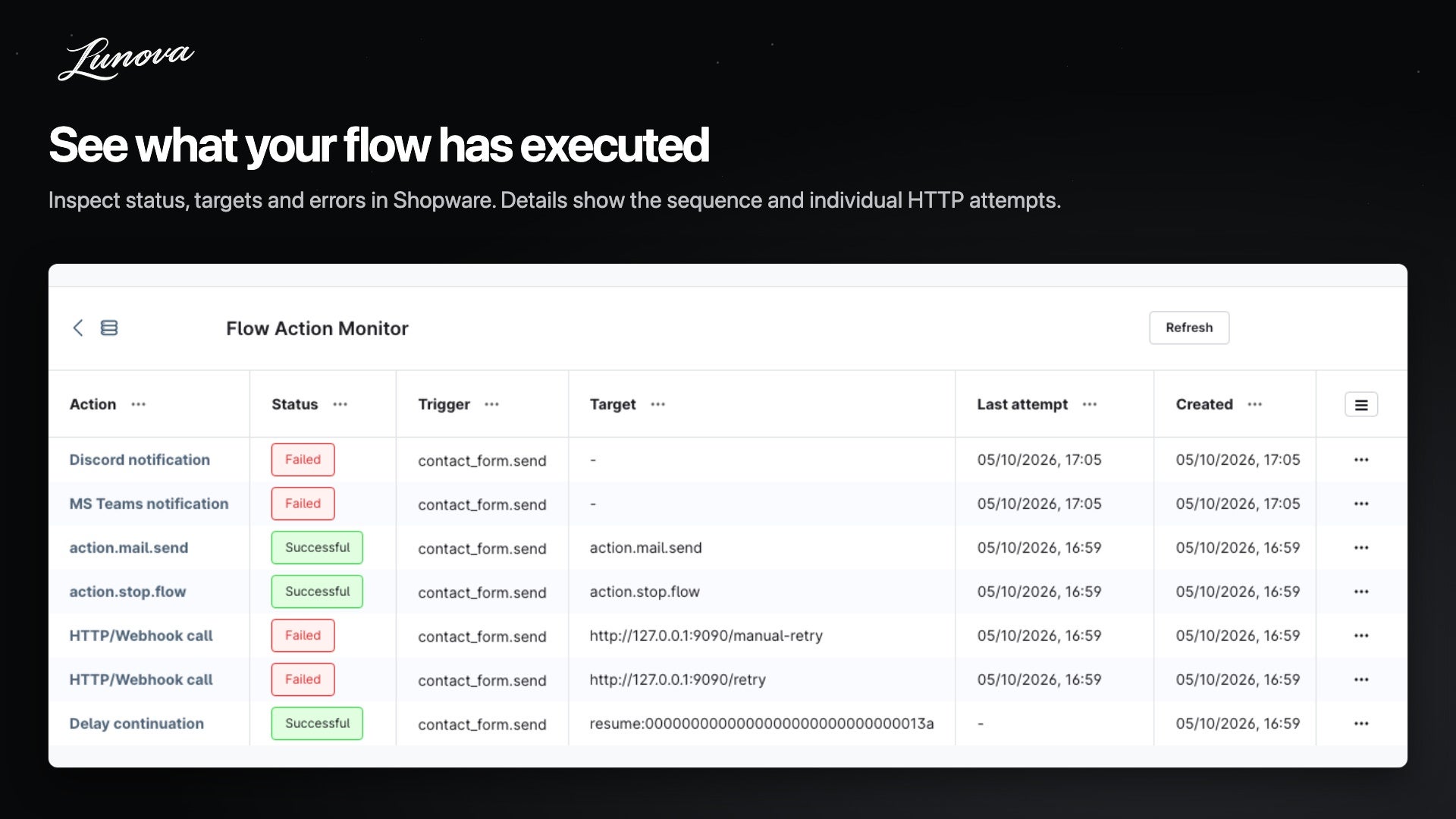Open the Created column options dots
Image resolution: width=1456 pixels, height=819 pixels.
click(x=1255, y=404)
